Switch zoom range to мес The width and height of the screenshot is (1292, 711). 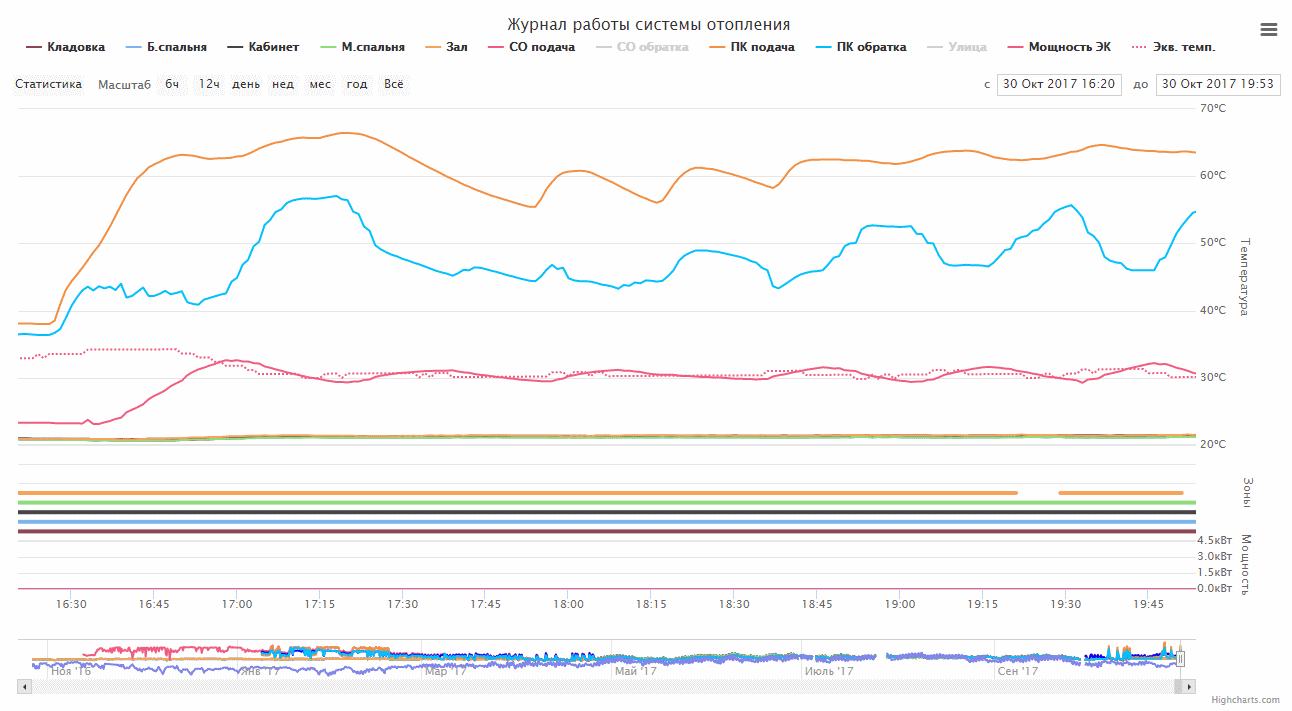click(320, 84)
